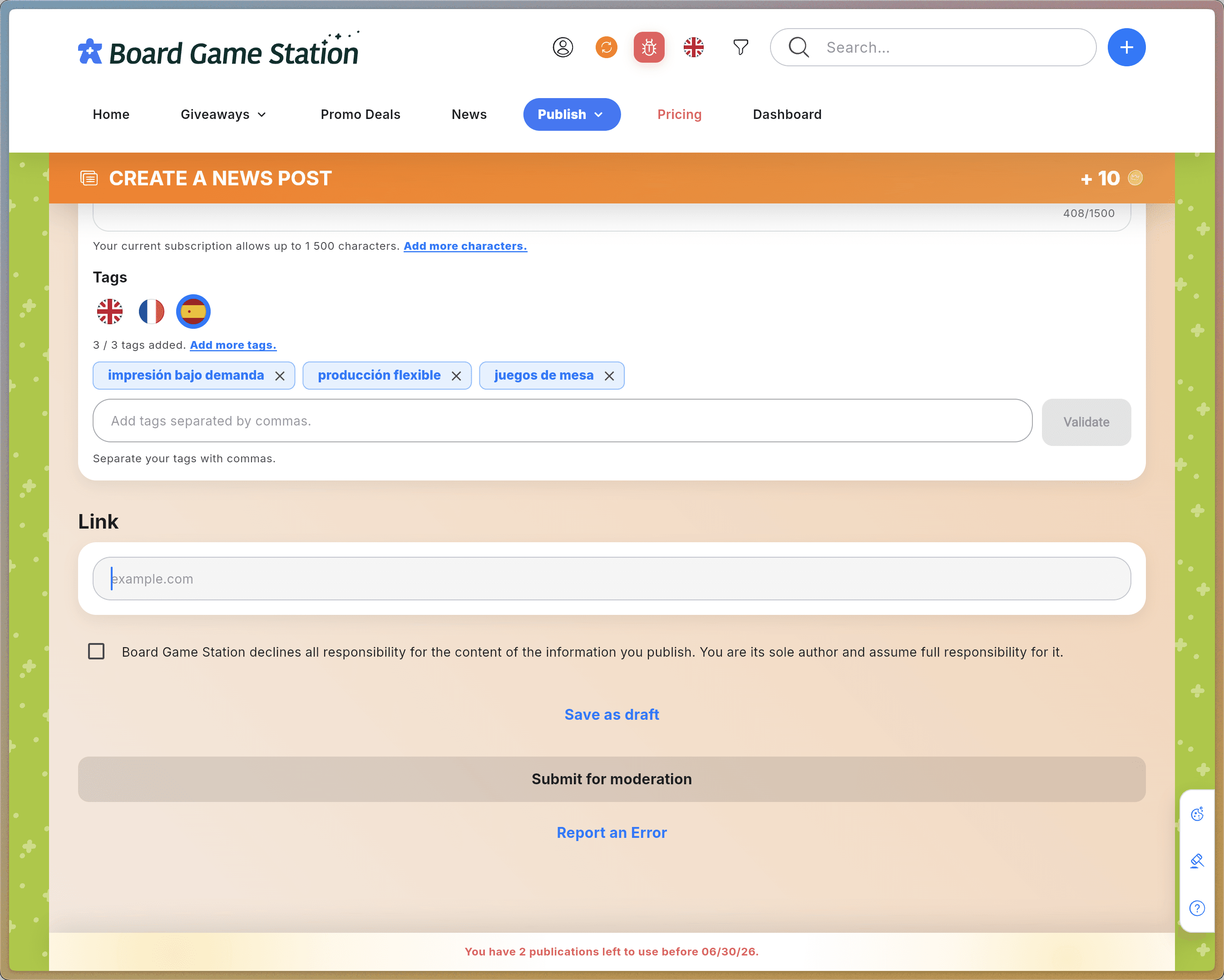Go to the Home menu item
Viewport: 1224px width, 980px height.
click(111, 115)
